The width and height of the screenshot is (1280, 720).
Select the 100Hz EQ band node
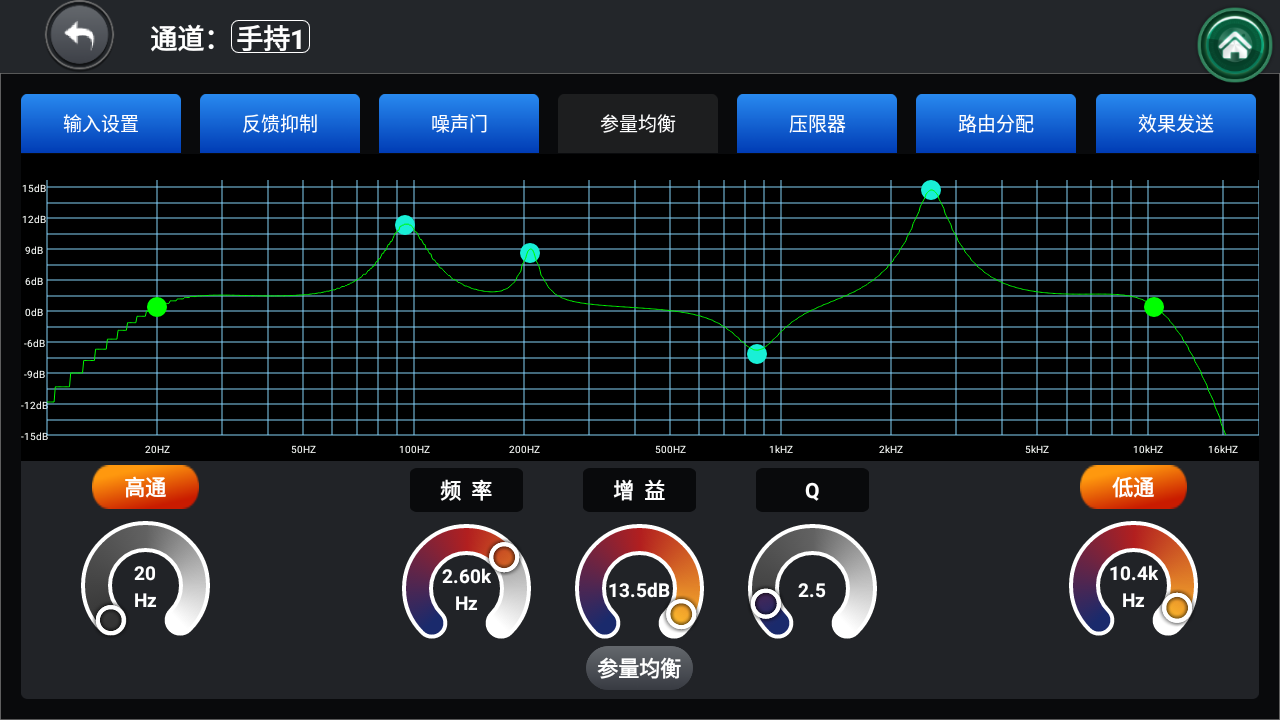[x=404, y=225]
